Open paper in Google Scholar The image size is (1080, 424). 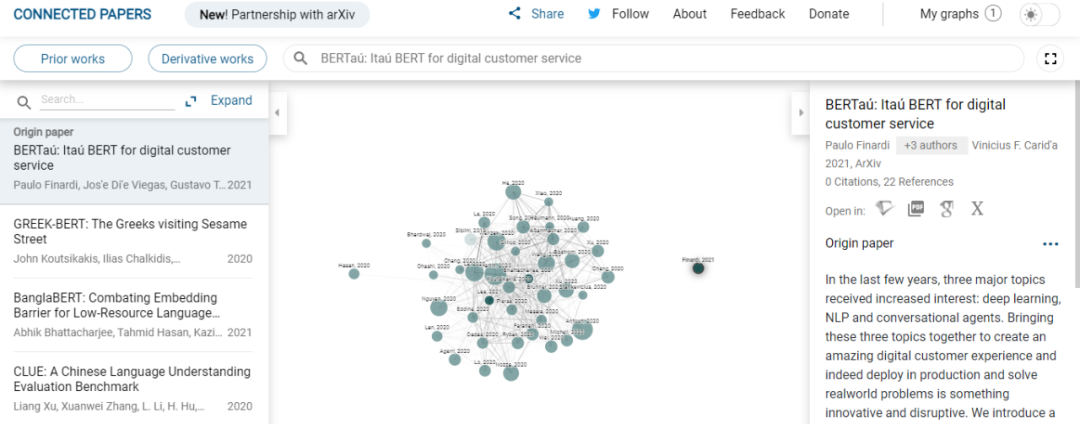[x=946, y=209]
